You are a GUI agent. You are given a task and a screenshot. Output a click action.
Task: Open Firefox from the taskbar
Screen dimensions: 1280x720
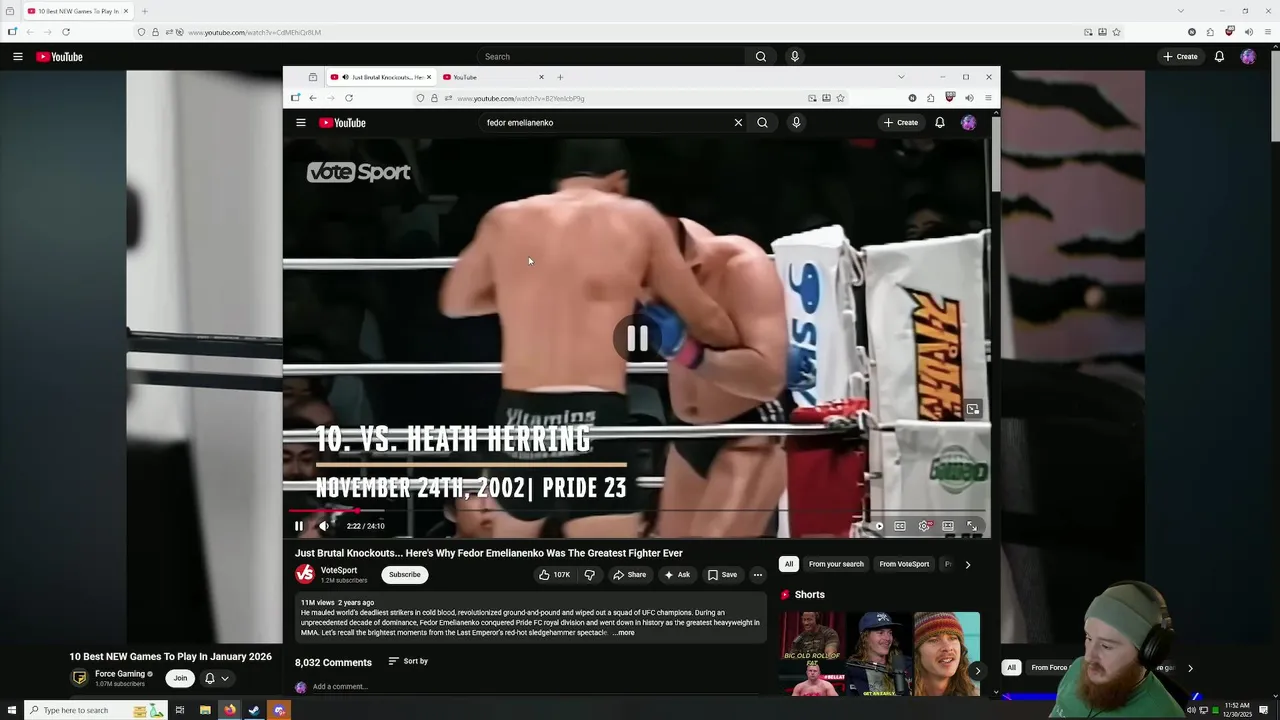(230, 710)
